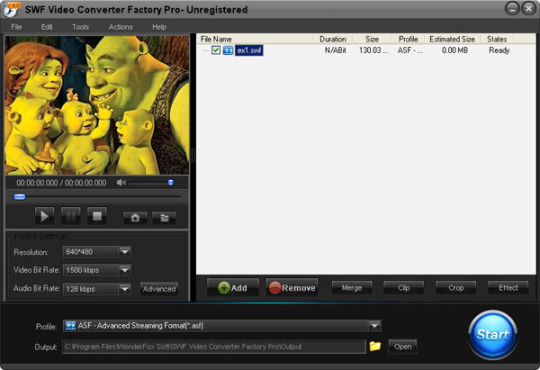Pause the video preview
The image size is (540, 370).
pyautogui.click(x=71, y=216)
